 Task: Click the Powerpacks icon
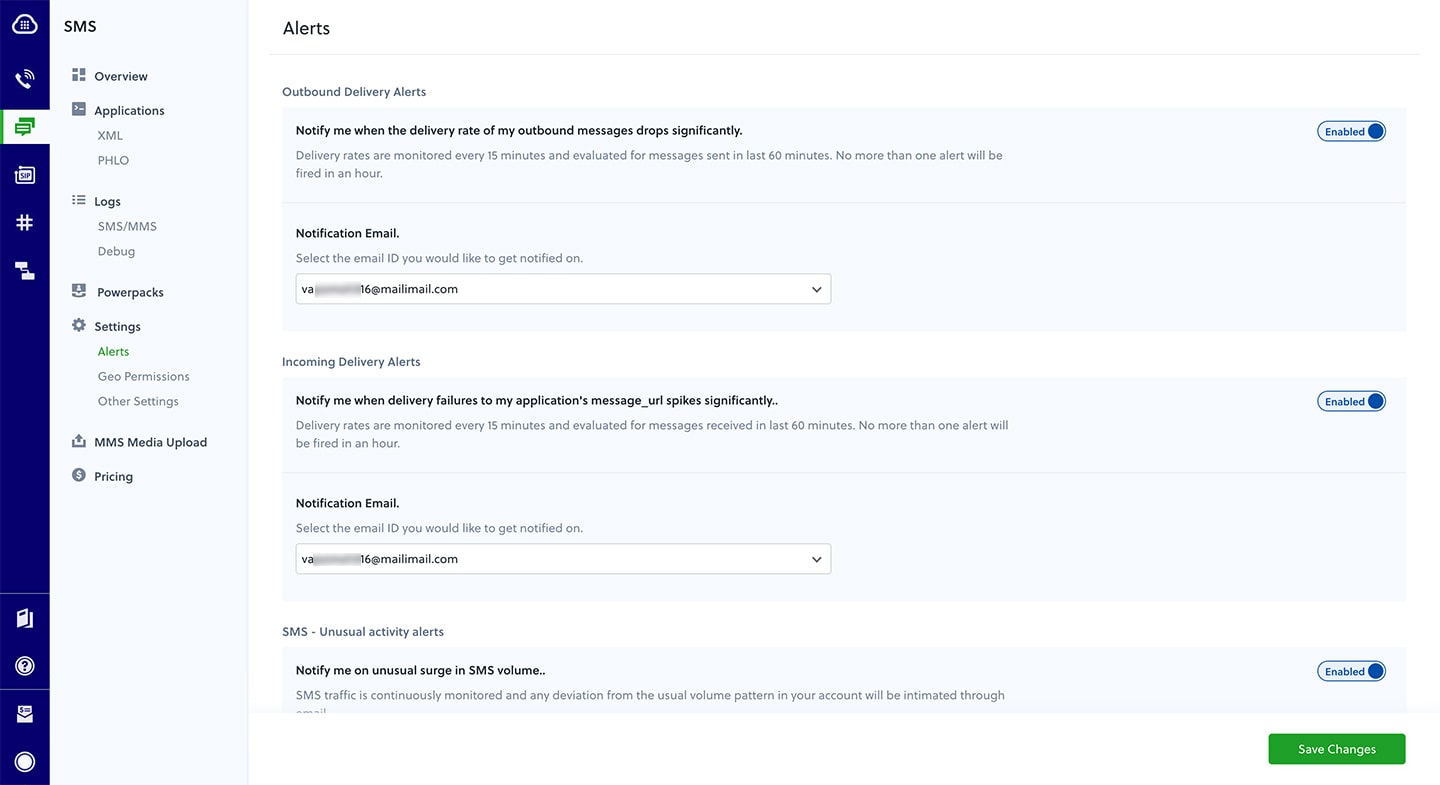click(x=79, y=291)
